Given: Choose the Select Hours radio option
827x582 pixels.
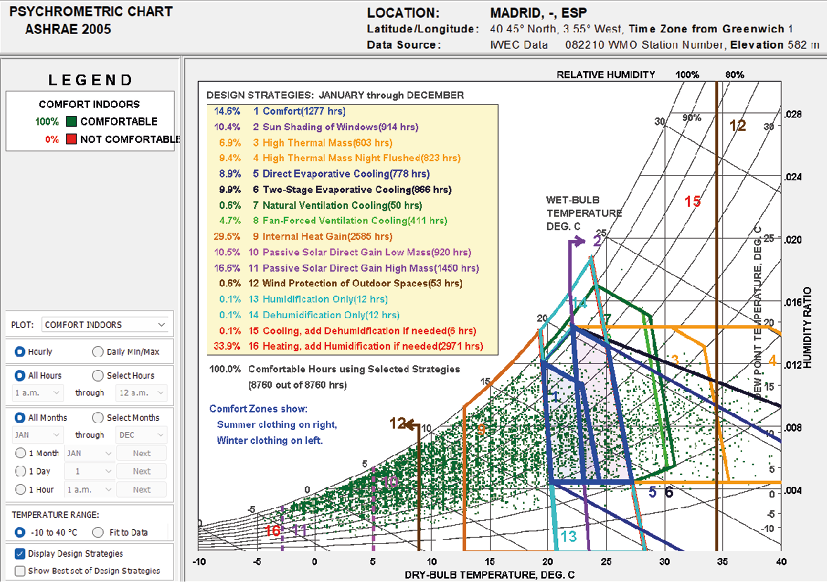Looking at the screenshot, I should click(97, 376).
